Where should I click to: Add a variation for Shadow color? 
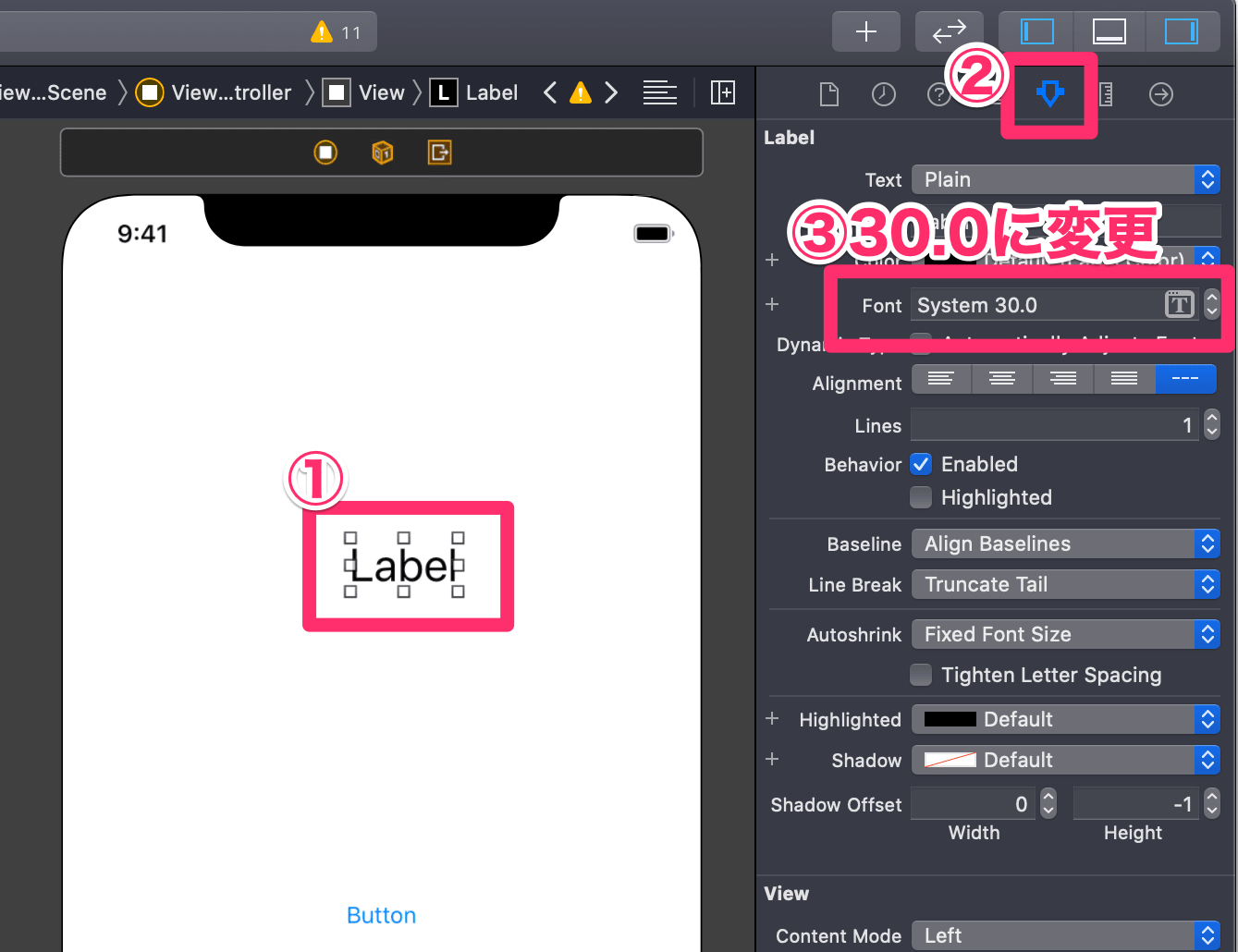click(x=772, y=759)
